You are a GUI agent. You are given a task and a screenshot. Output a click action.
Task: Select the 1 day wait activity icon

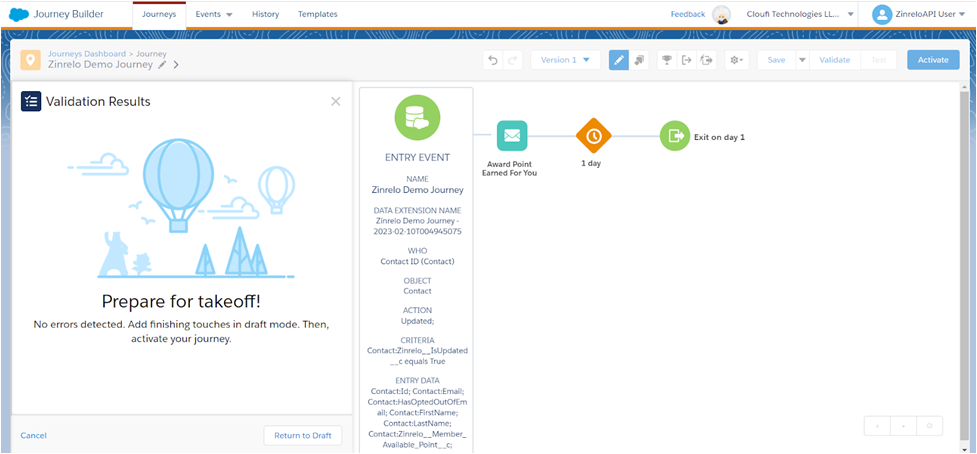594,135
